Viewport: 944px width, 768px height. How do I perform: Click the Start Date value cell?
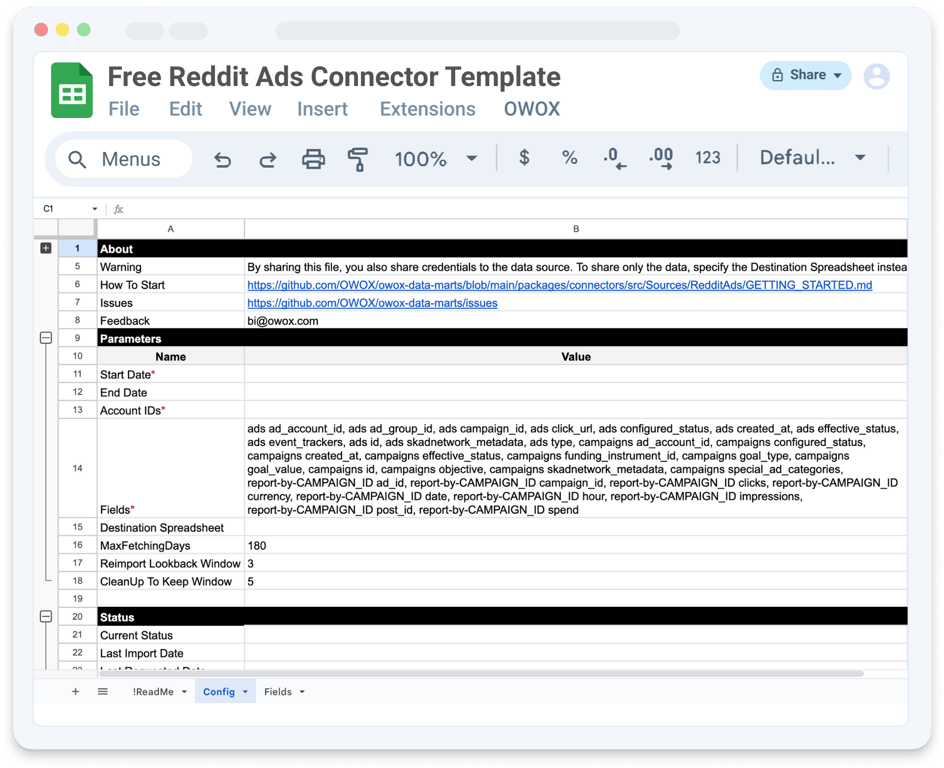click(x=576, y=374)
